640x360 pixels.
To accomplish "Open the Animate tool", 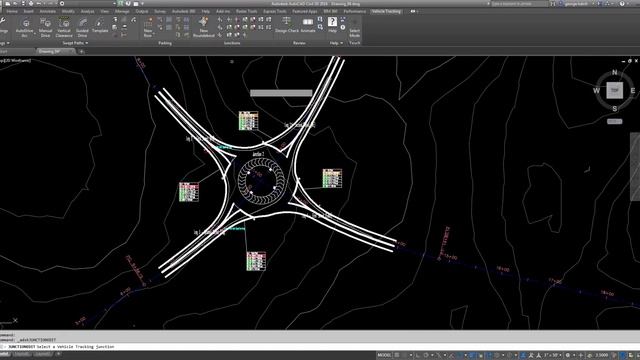I will pyautogui.click(x=308, y=25).
